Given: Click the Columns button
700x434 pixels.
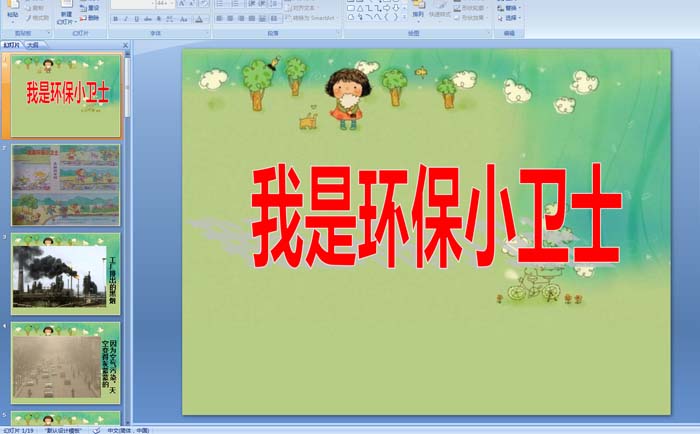Looking at the screenshot, I should point(274,18).
